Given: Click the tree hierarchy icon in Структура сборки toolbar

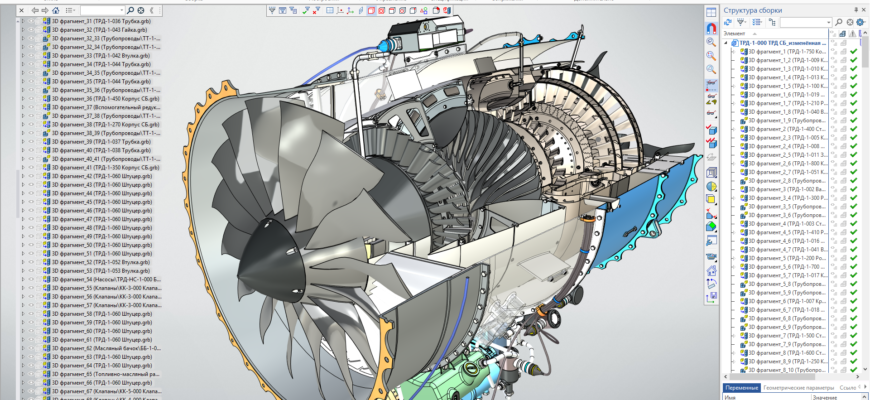Looking at the screenshot, I should pos(772,22).
